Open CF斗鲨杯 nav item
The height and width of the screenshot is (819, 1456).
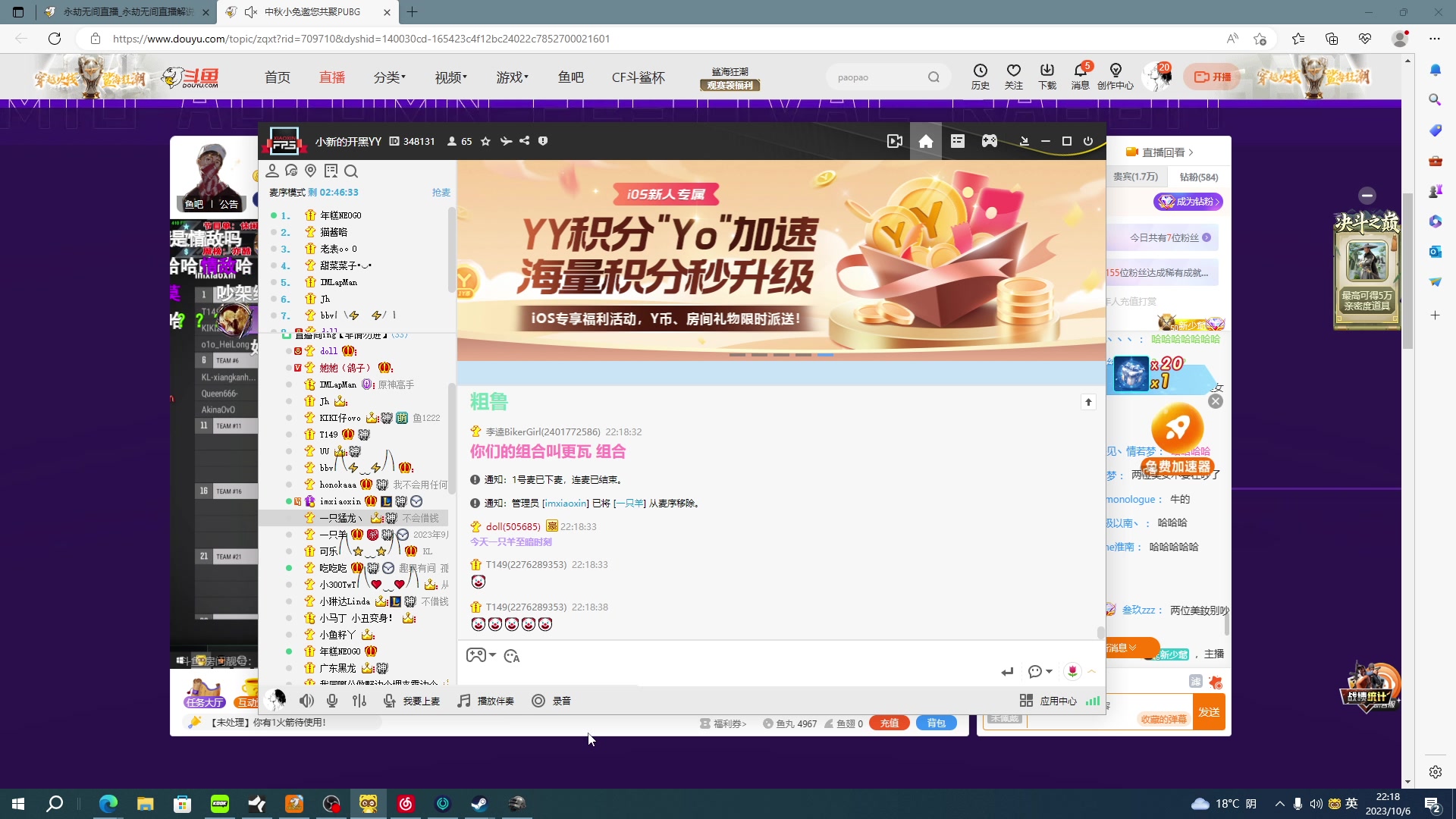[x=639, y=77]
